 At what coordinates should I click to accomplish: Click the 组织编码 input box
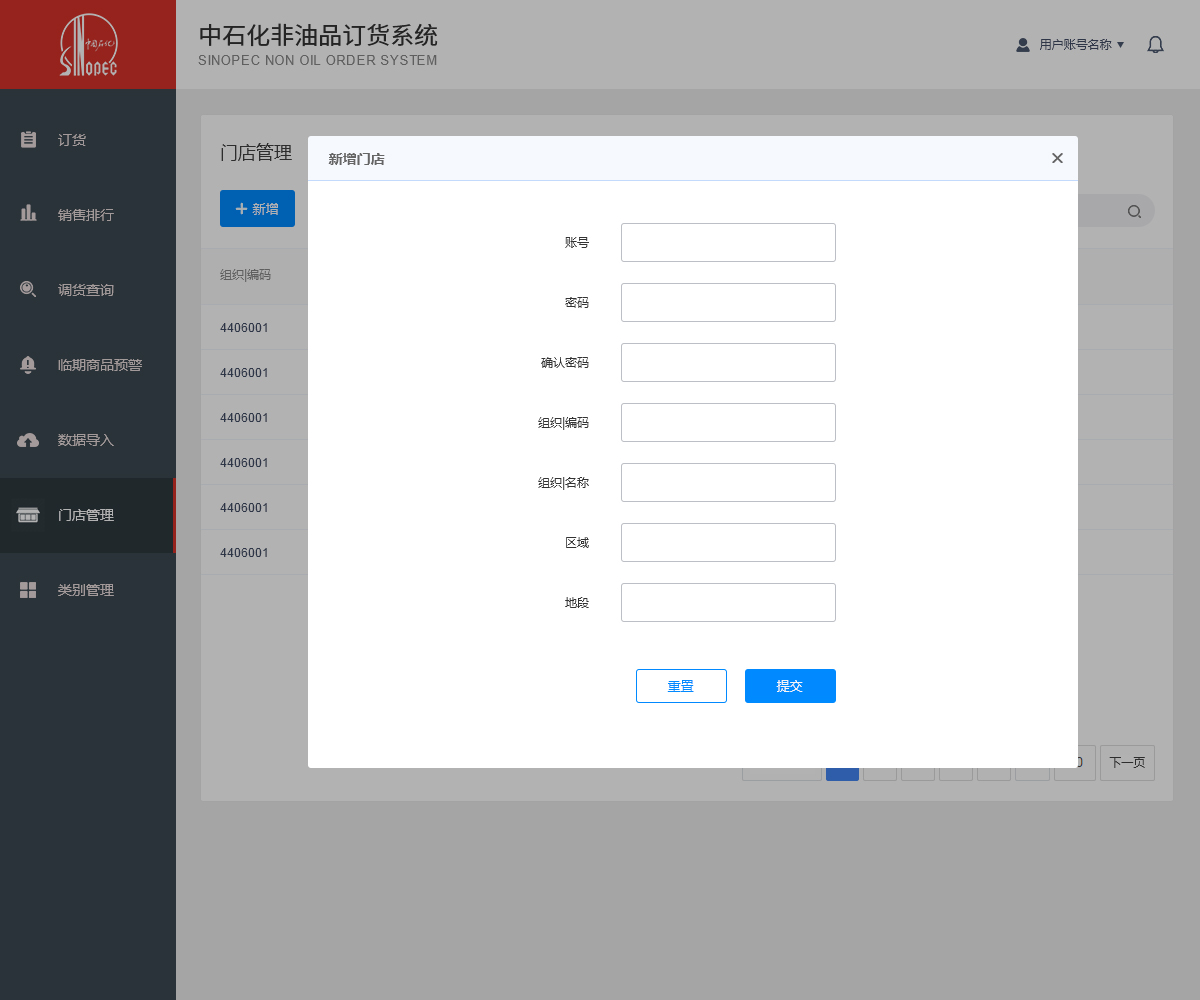[728, 422]
